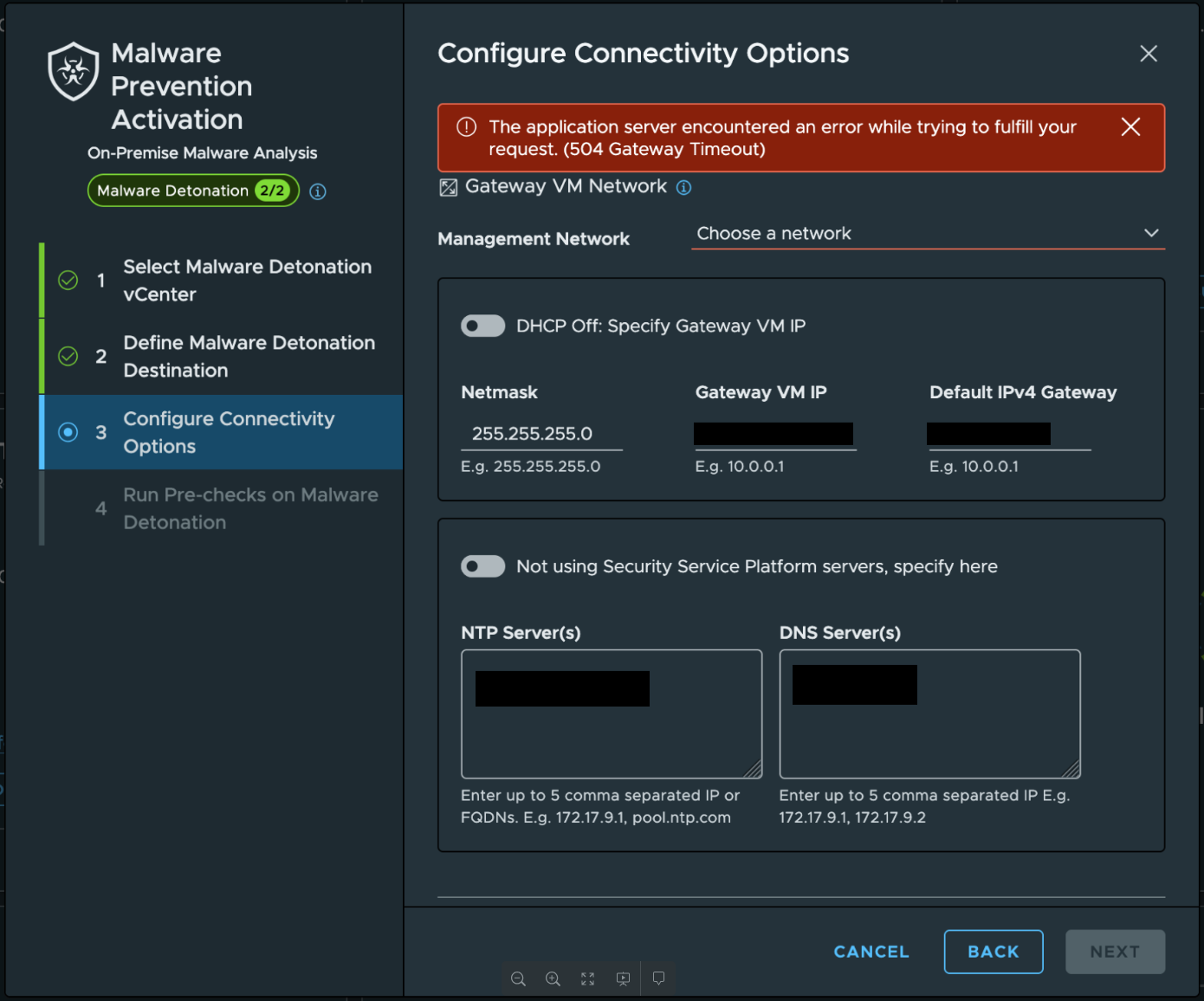Open info icon next to Malware Detonation badge

pos(318,191)
